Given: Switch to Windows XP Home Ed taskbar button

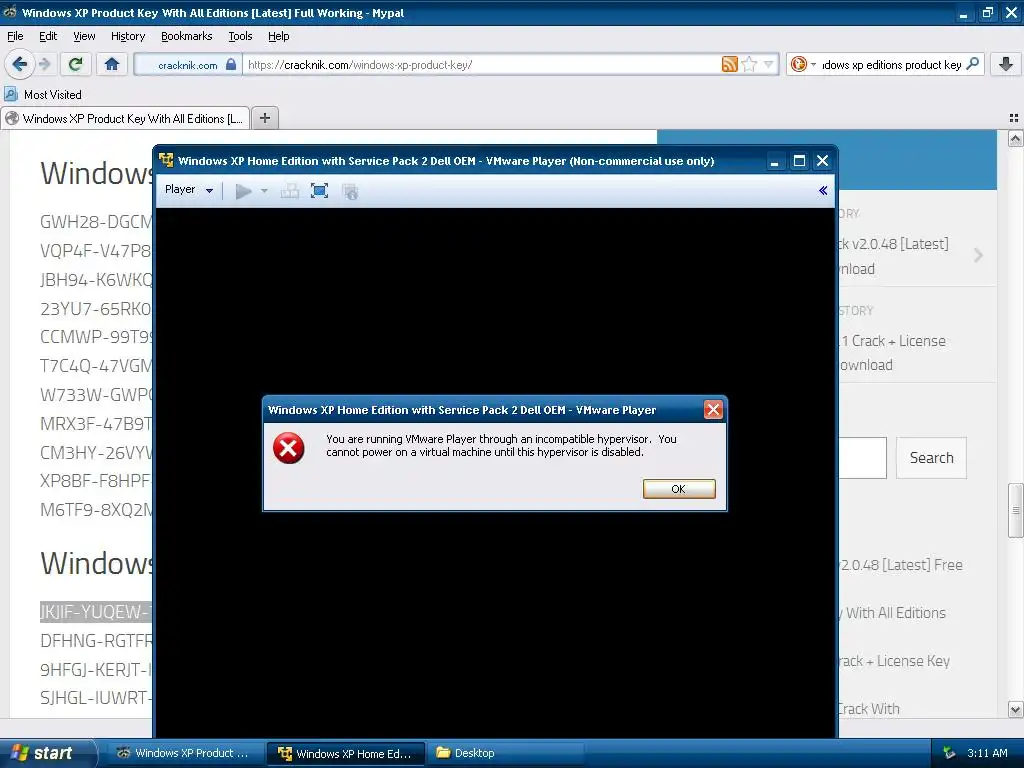Looking at the screenshot, I should point(345,754).
